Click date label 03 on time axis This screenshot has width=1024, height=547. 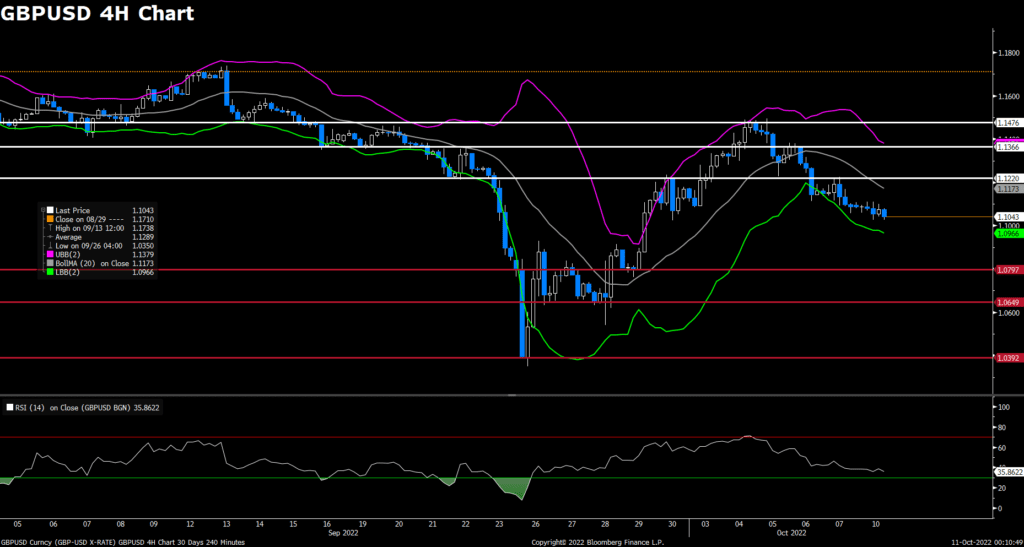point(706,524)
